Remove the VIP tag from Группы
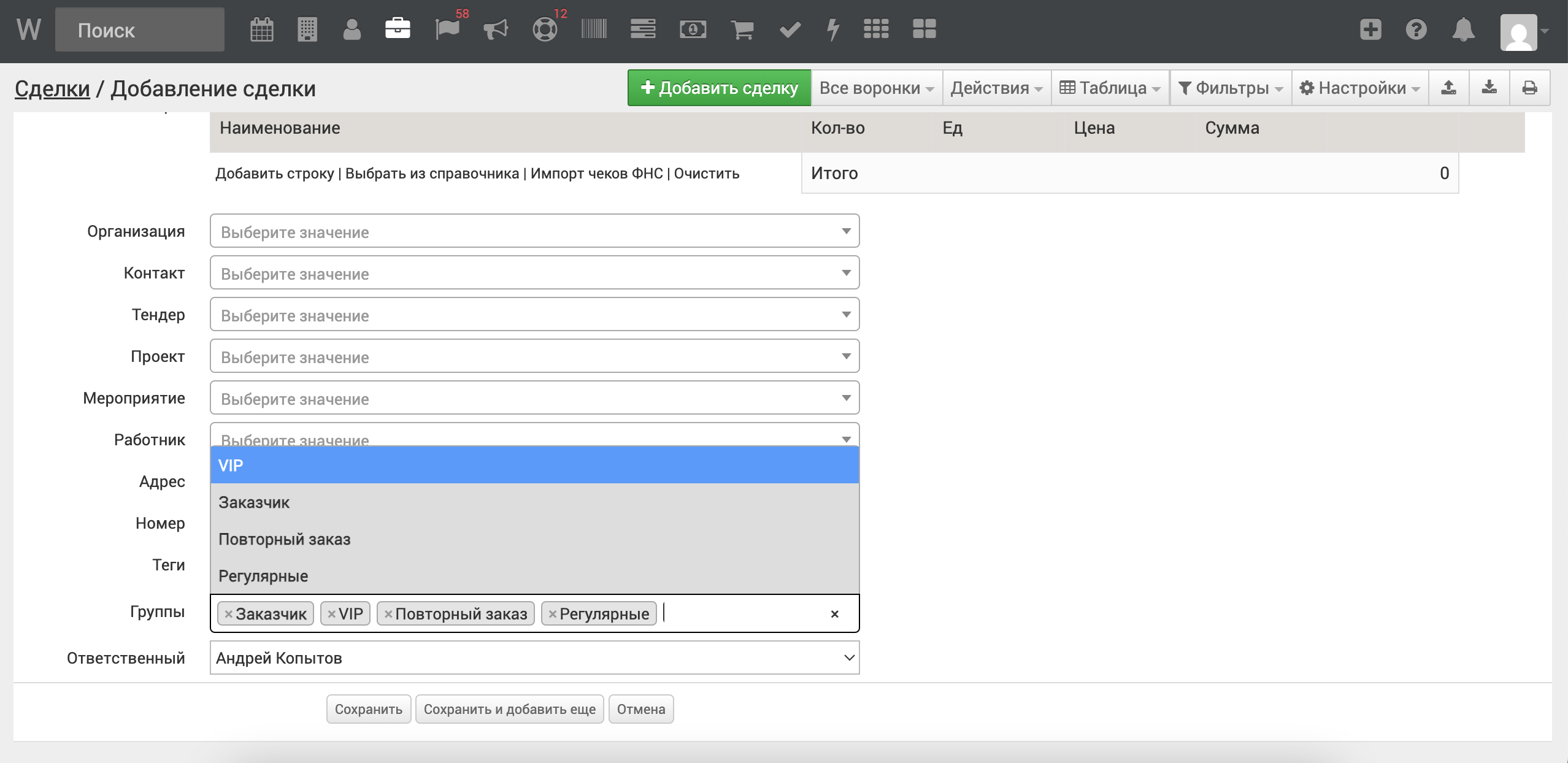The width and height of the screenshot is (1568, 763). 331,614
